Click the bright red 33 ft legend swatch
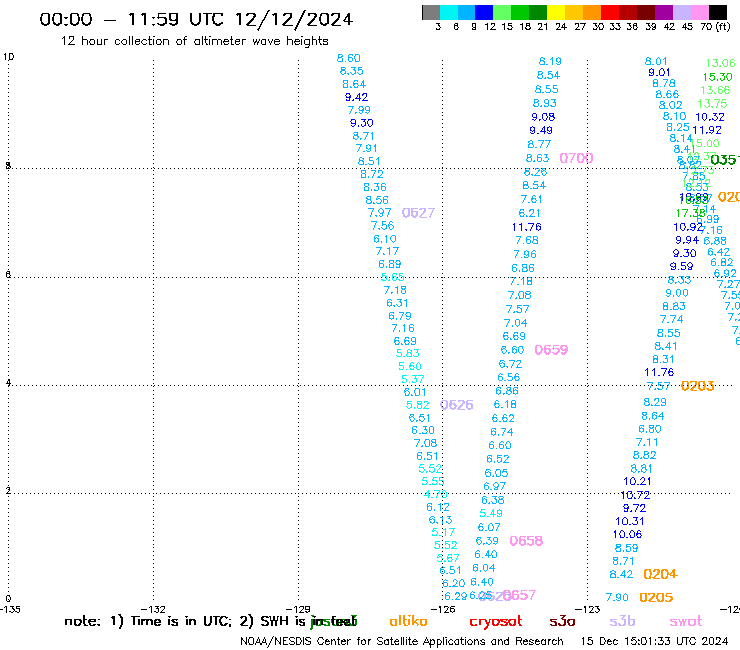The image size is (740, 650). pyautogui.click(x=610, y=12)
